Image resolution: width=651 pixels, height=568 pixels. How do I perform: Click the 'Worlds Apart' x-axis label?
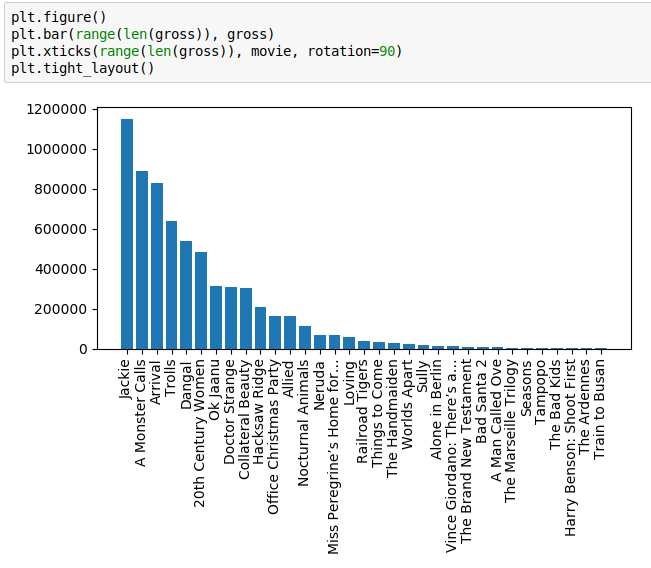408,404
